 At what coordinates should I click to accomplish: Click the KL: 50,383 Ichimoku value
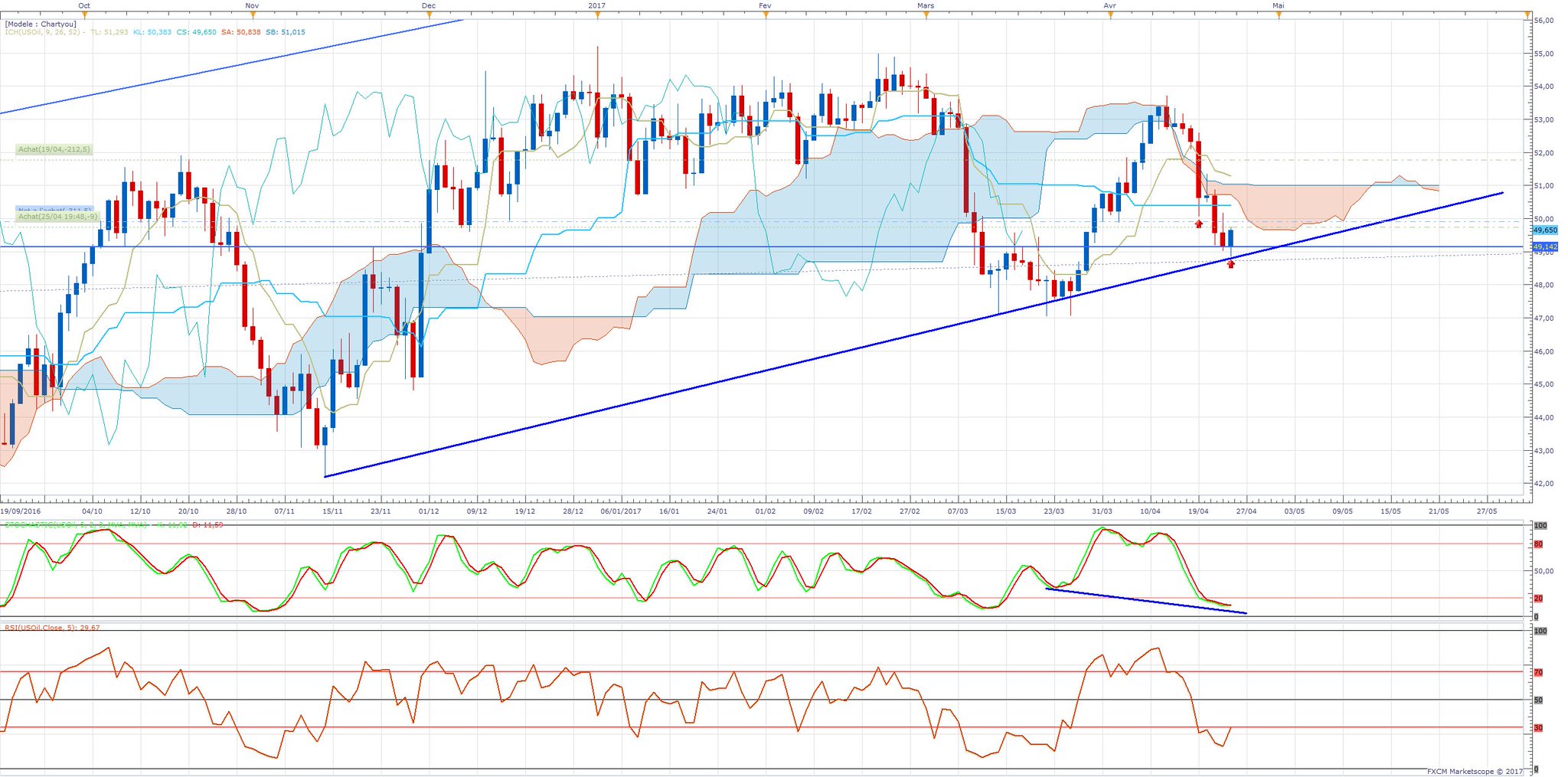coord(152,32)
